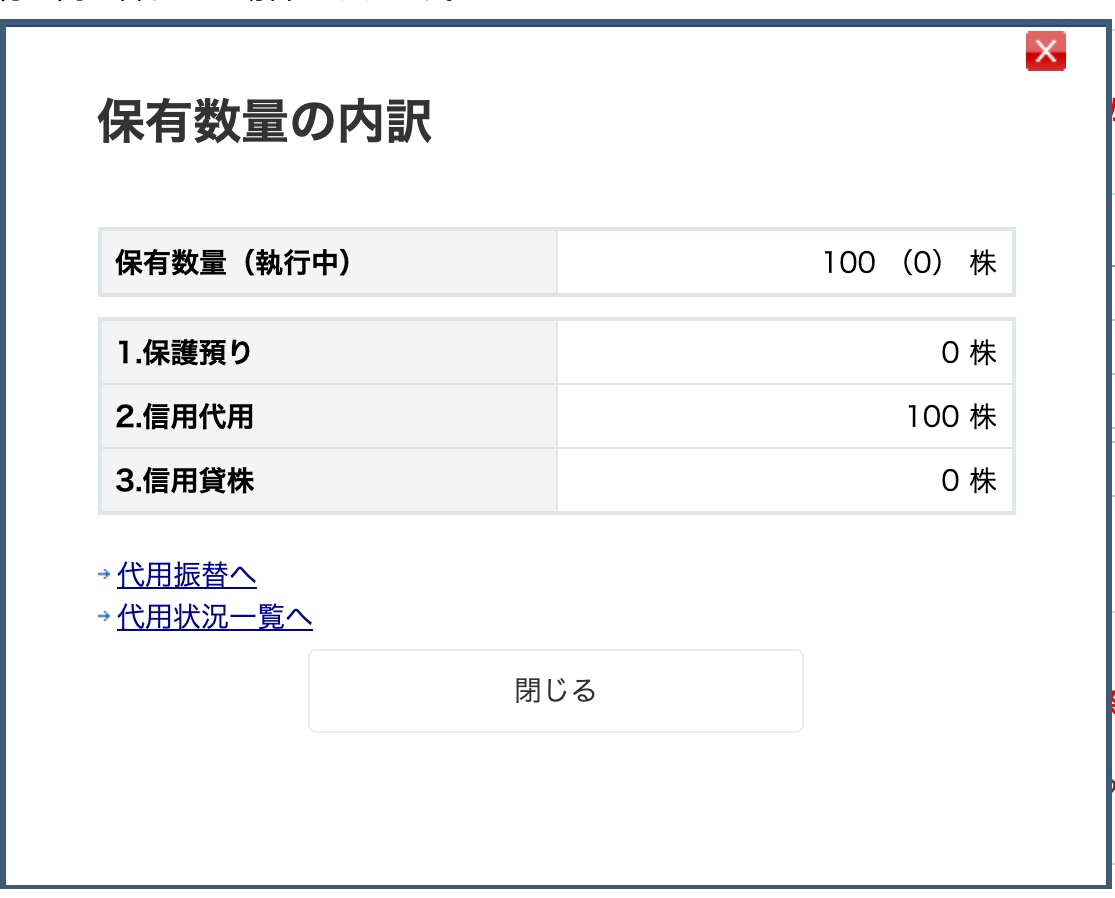Click the 閉じる button
Viewport: 1115px width, 898px height.
[555, 690]
